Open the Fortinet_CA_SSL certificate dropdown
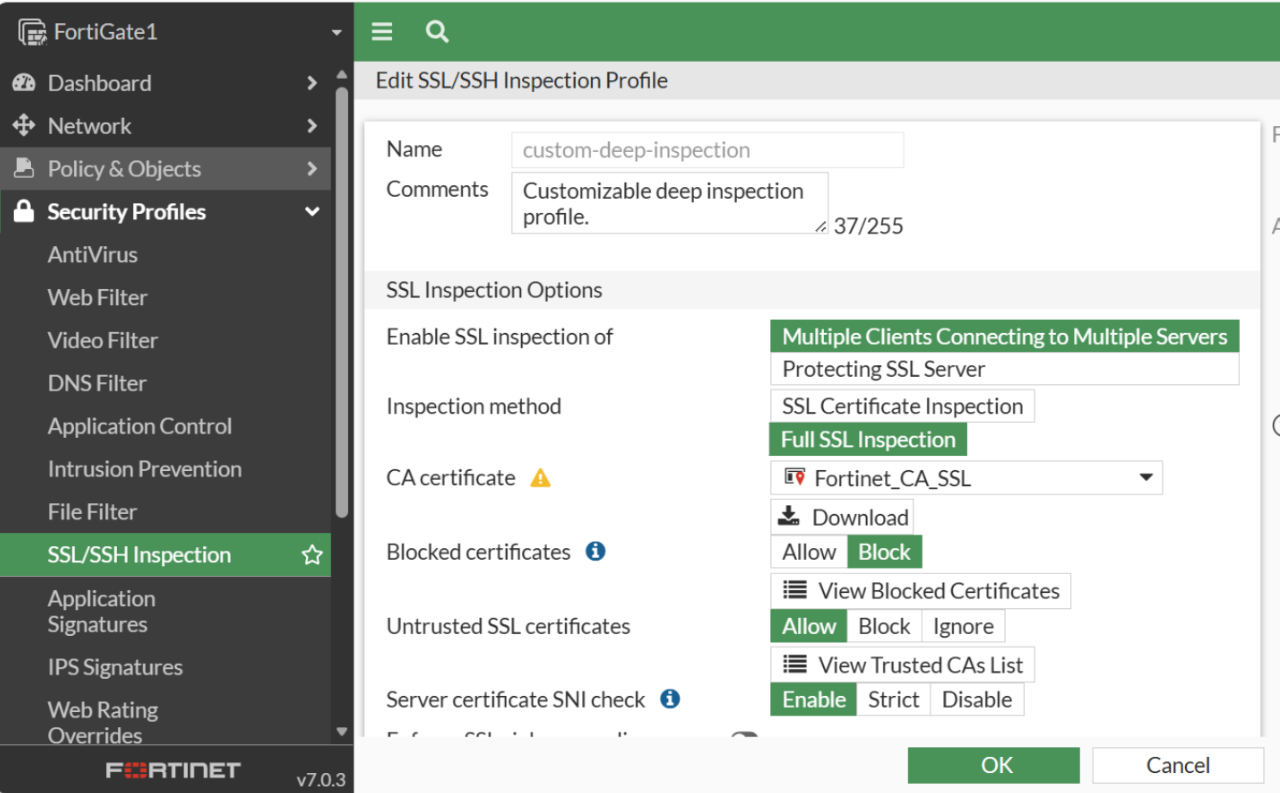This screenshot has width=1280, height=793. click(1146, 478)
